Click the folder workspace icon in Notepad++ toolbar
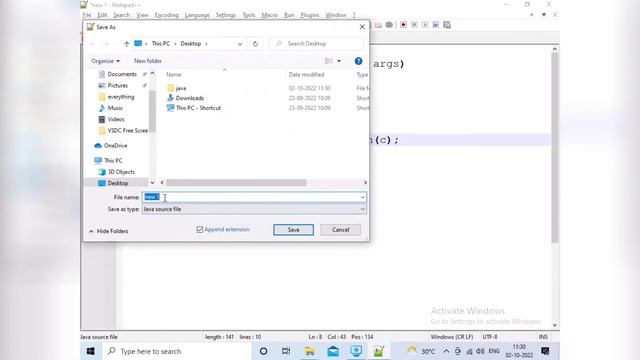640x360 pixels. (x=378, y=25)
